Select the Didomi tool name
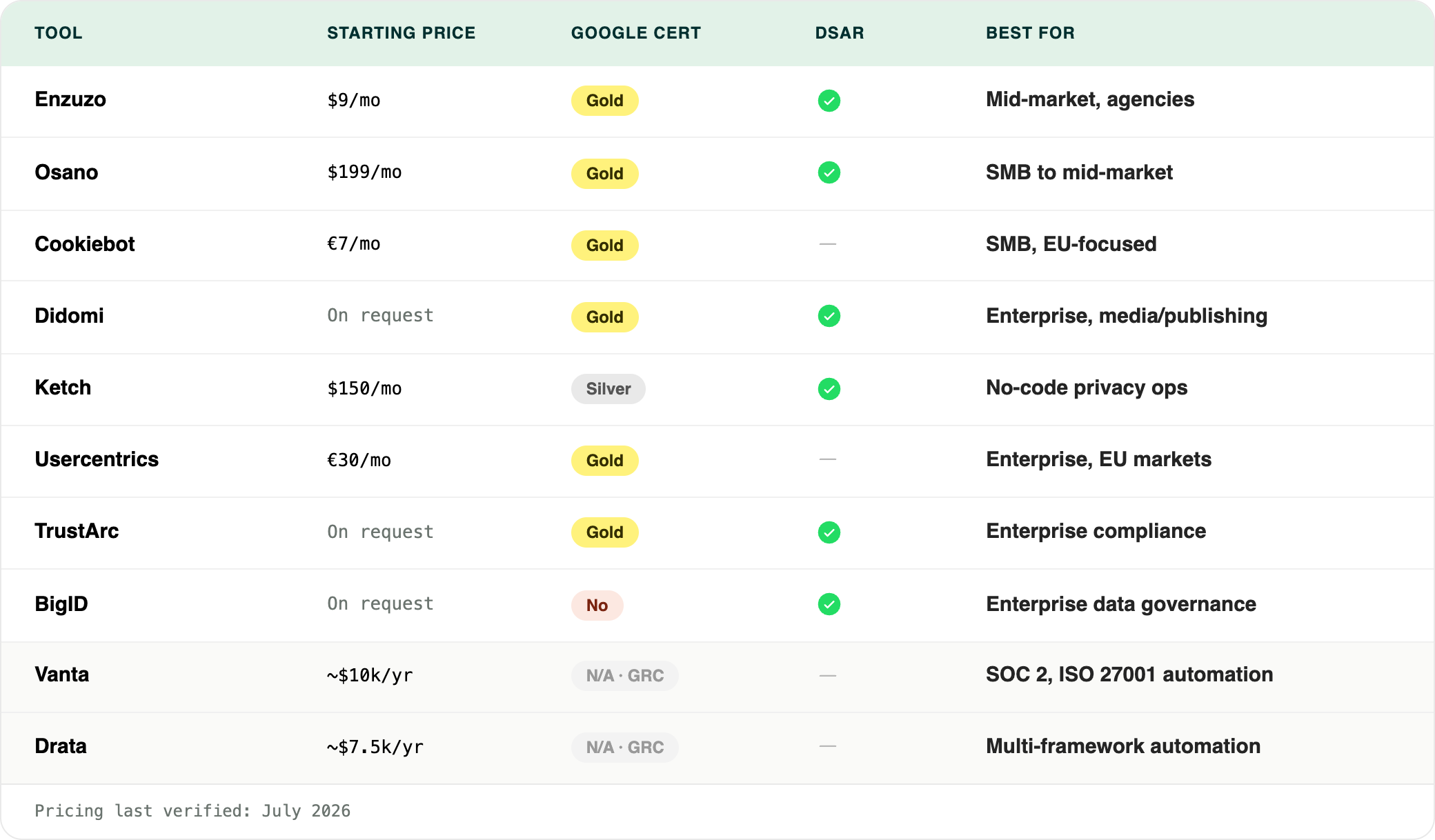Viewport: 1435px width, 840px height. [69, 316]
